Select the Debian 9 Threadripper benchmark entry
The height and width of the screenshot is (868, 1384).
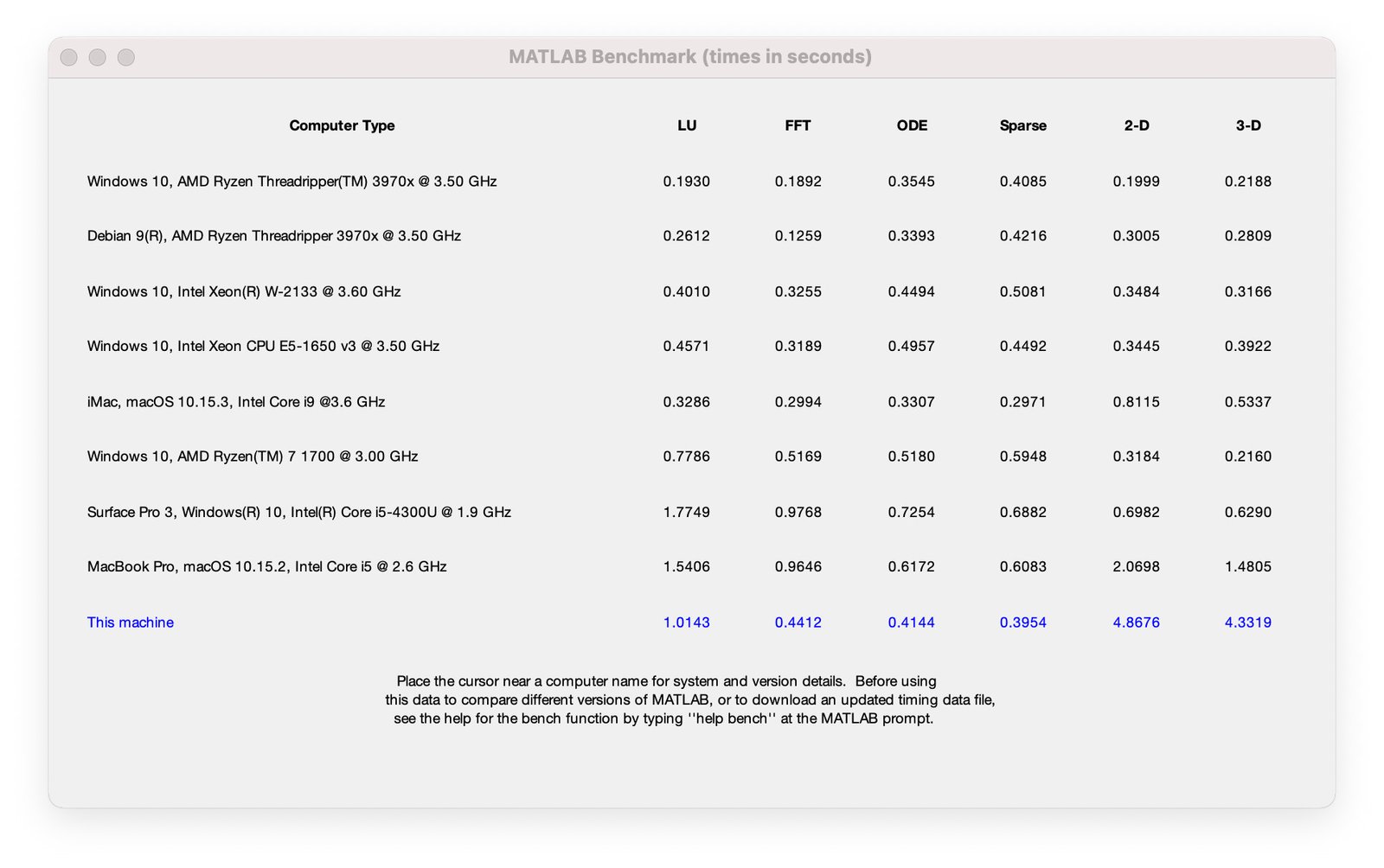(273, 235)
